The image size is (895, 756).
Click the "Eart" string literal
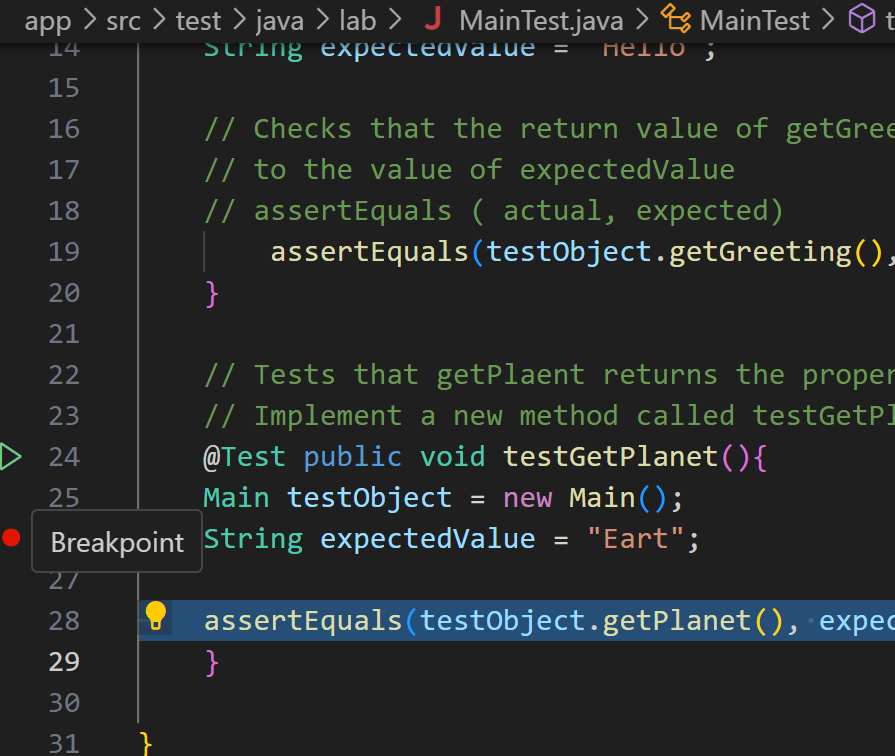pyautogui.click(x=635, y=539)
